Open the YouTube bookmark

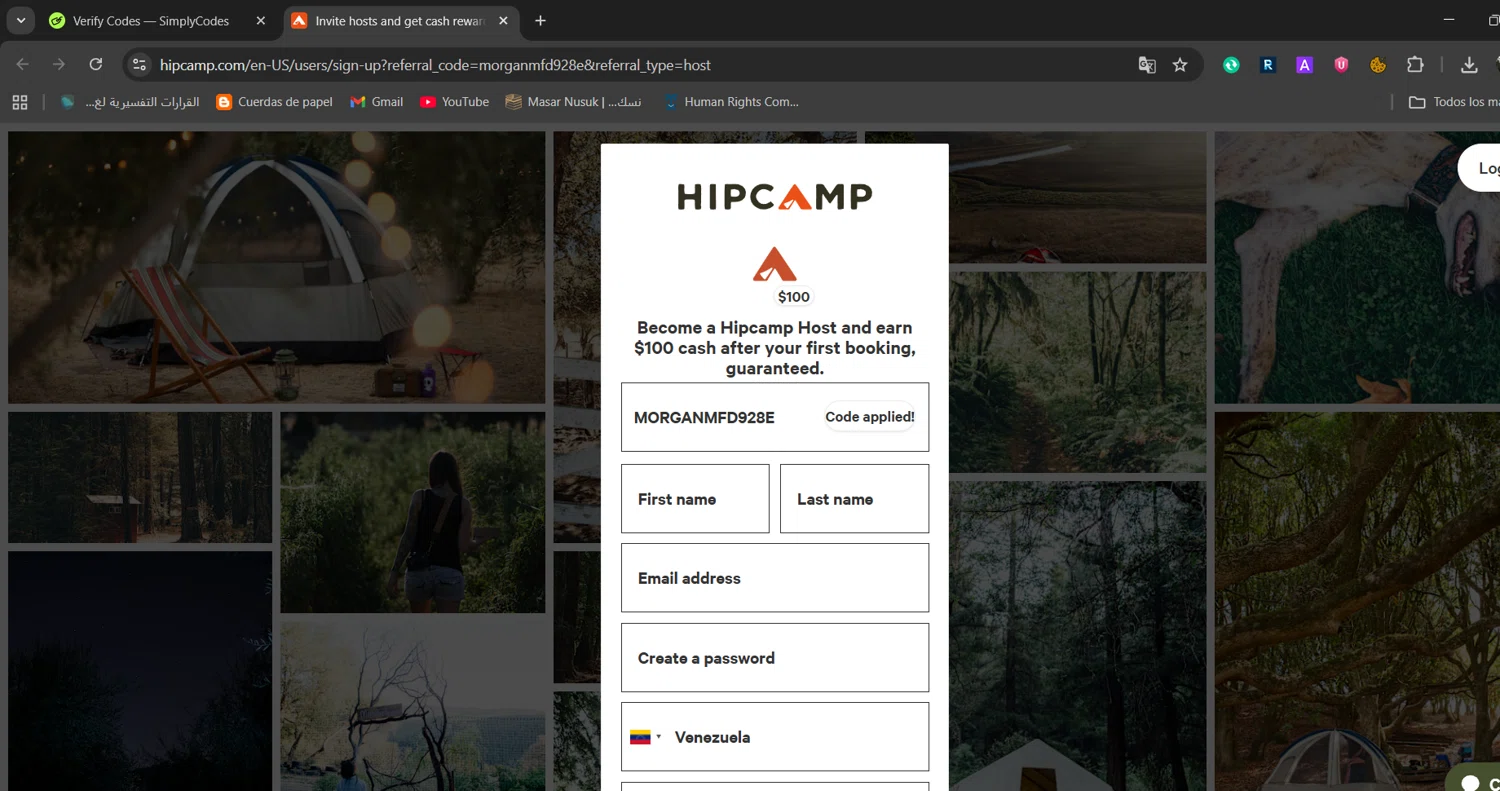click(455, 102)
